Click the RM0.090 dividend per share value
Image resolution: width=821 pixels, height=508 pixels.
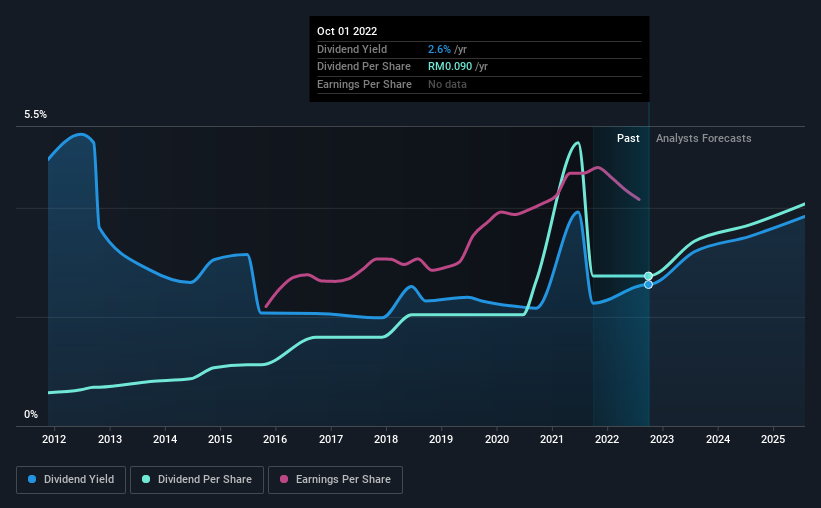(450, 67)
